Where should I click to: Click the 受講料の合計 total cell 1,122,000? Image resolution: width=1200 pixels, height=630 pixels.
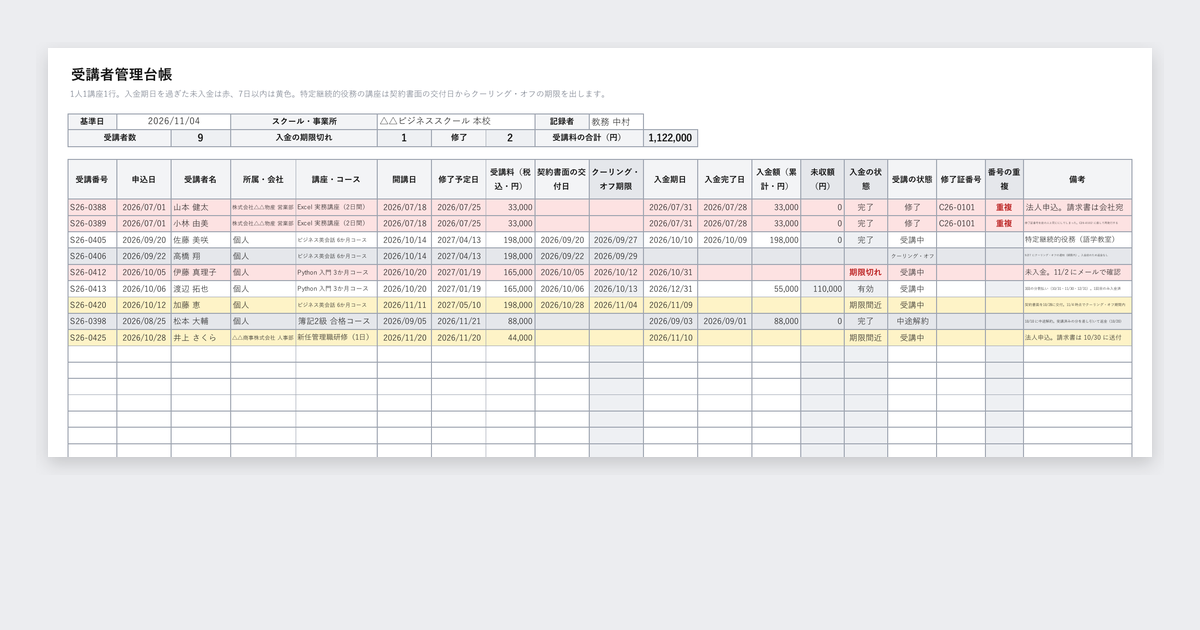pyautogui.click(x=670, y=139)
